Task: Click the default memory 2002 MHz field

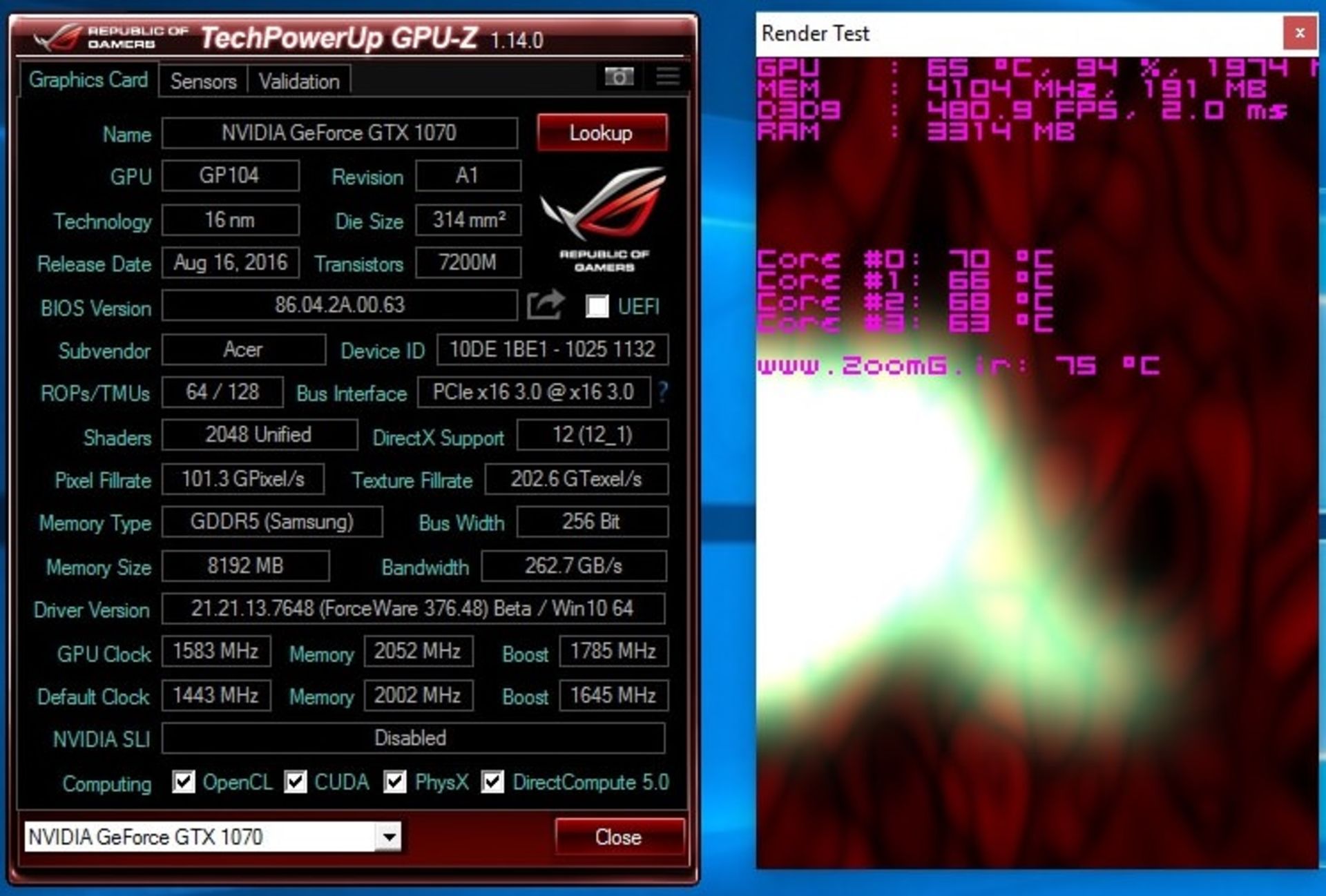Action: 418,696
